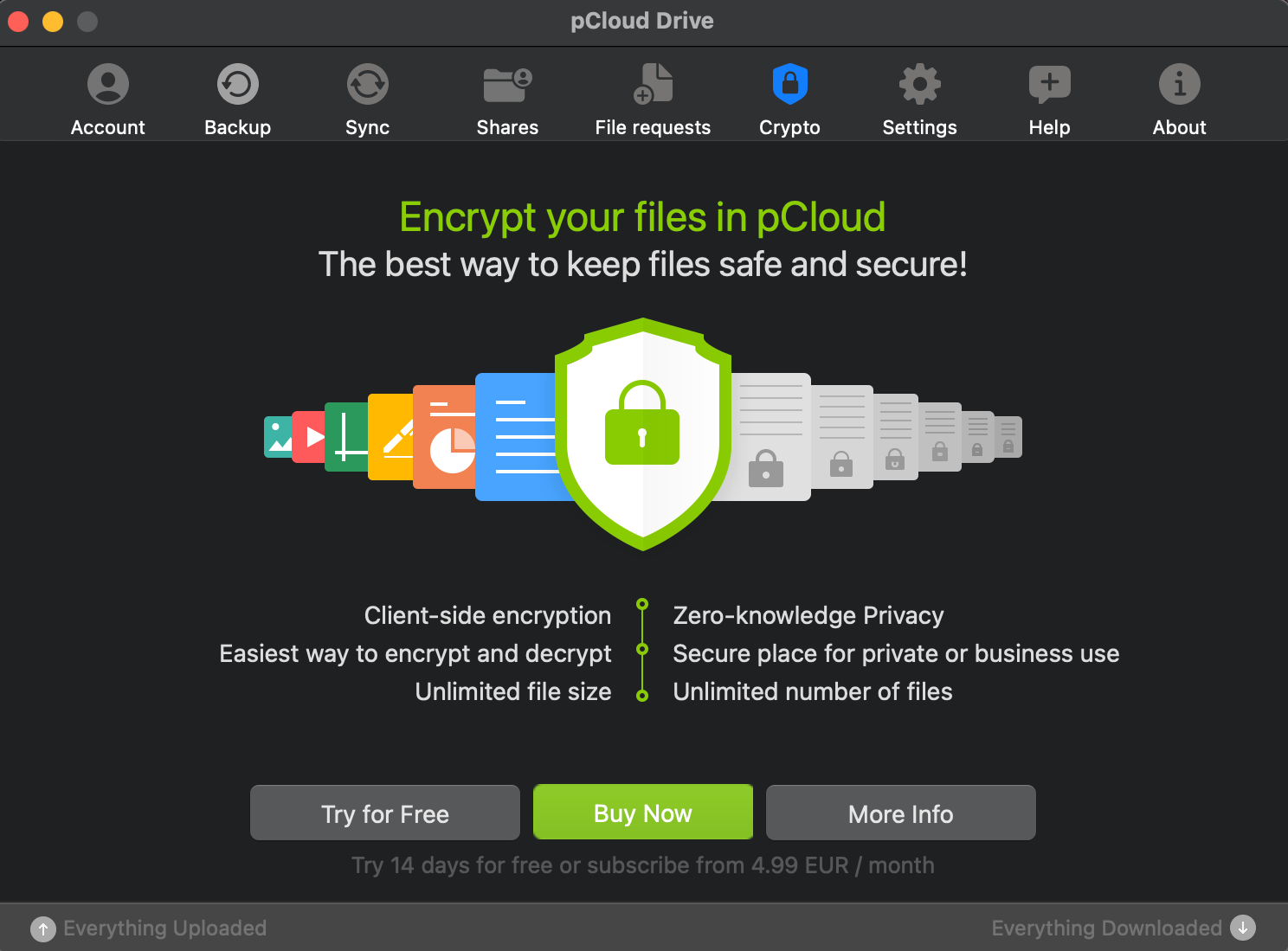Open the More Info button
Screen dimensions: 1288x951
(901, 813)
